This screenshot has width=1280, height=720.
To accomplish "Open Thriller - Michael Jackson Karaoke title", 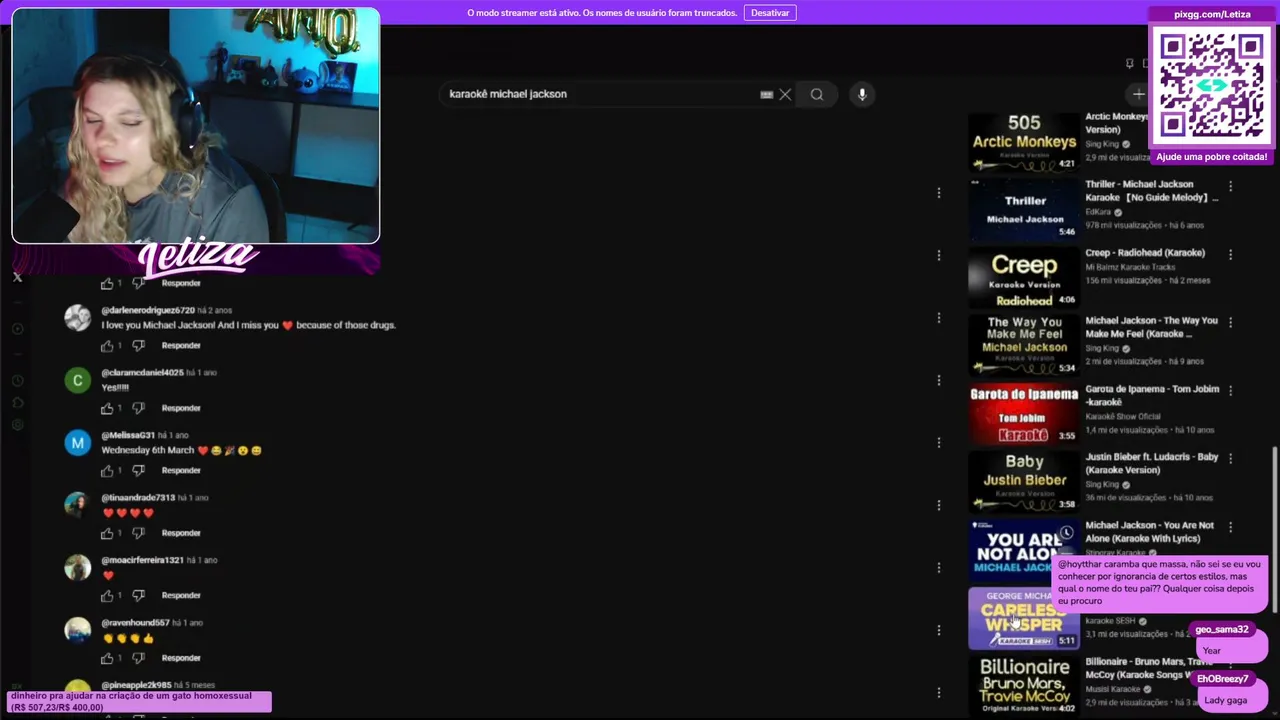I will [x=1151, y=191].
